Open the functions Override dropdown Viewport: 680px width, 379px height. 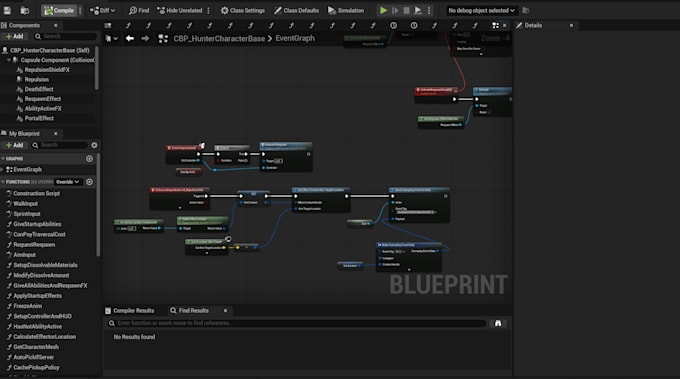(68, 182)
